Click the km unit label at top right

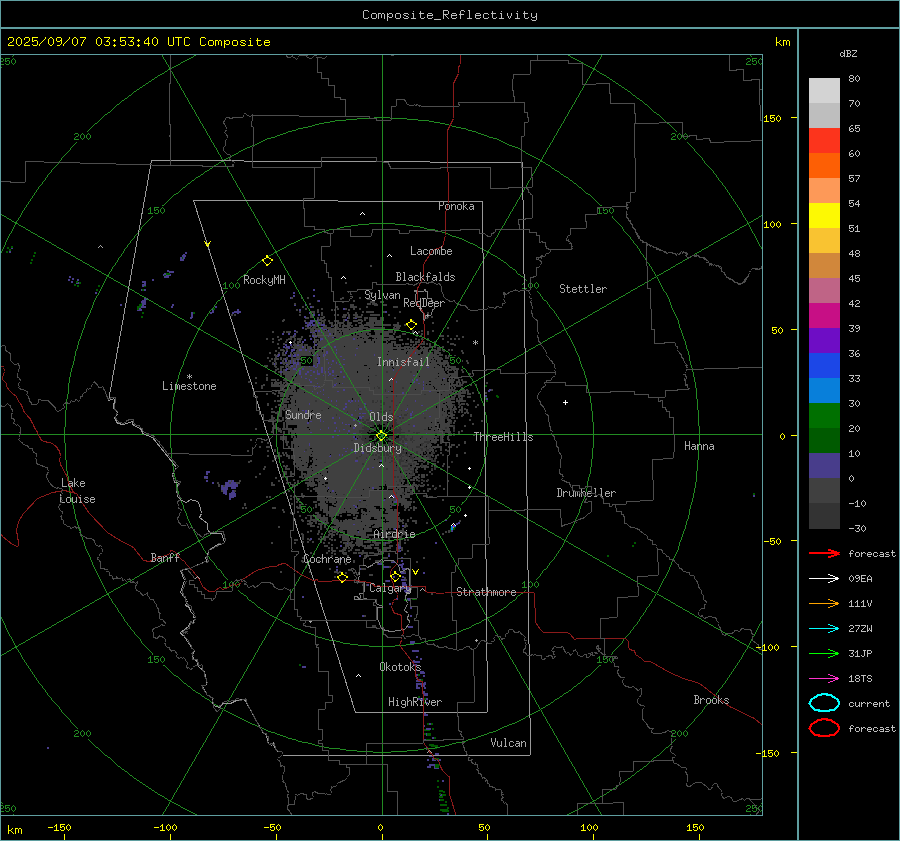coord(782,42)
